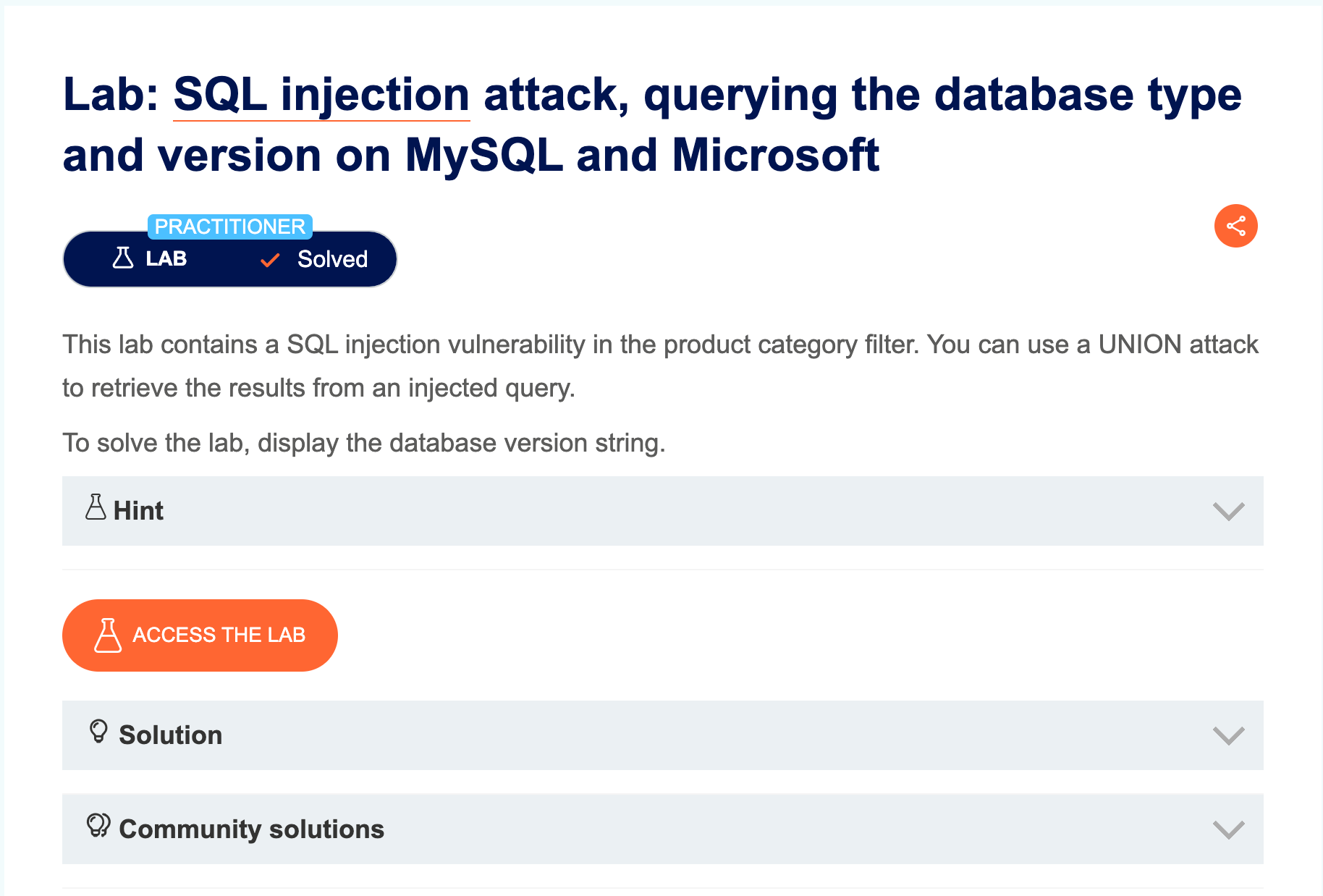Click the Solution heading label
Image resolution: width=1323 pixels, height=896 pixels.
[x=171, y=735]
